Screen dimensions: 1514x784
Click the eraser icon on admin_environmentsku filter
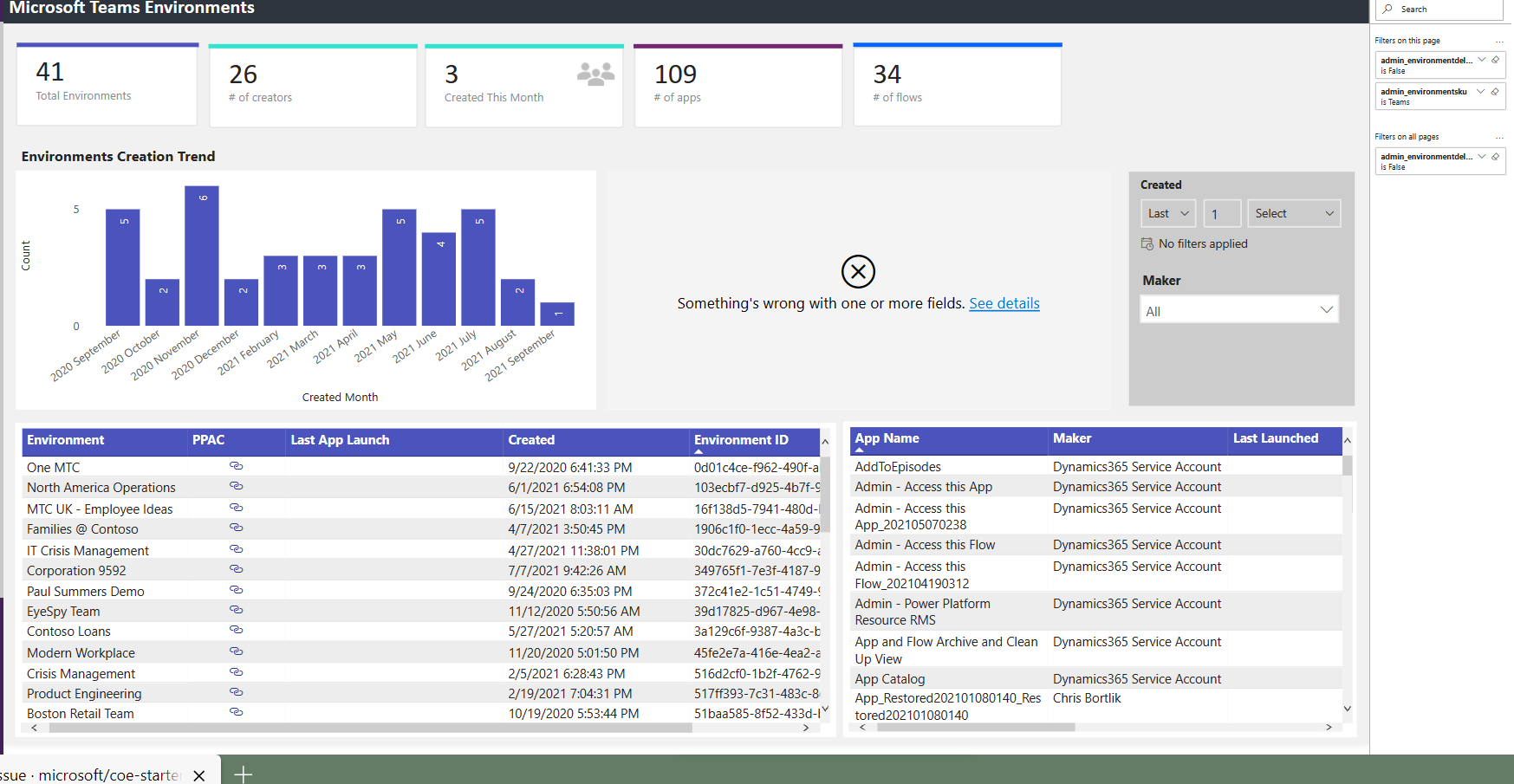(1497, 91)
